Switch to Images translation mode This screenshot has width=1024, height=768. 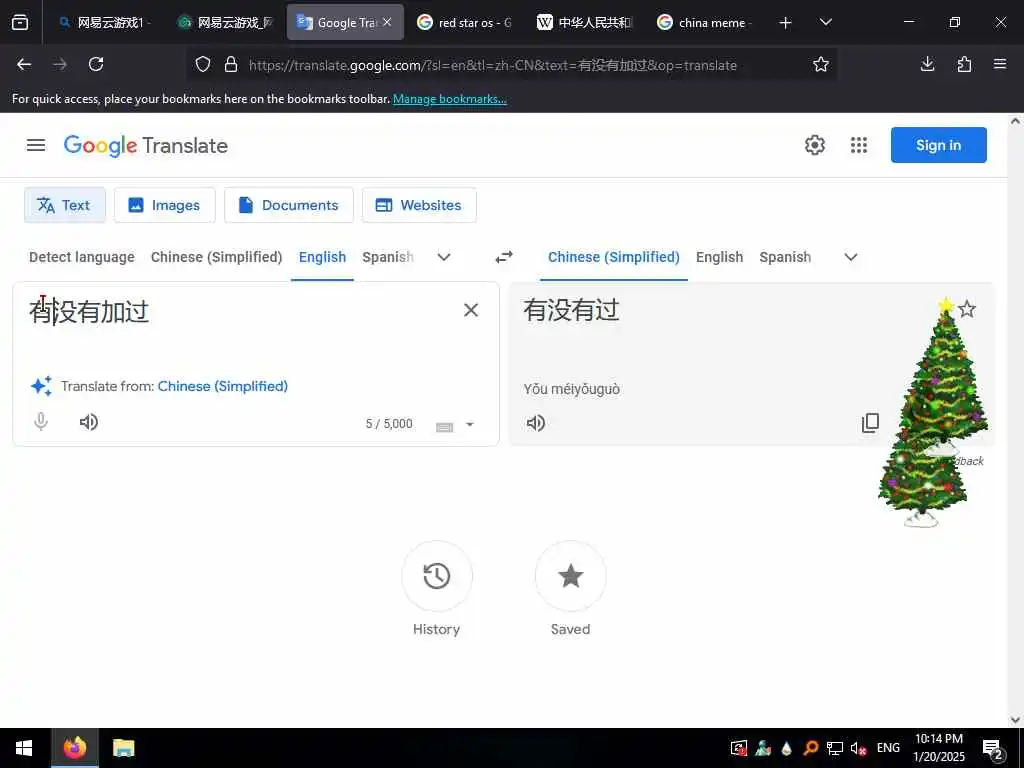click(x=165, y=205)
